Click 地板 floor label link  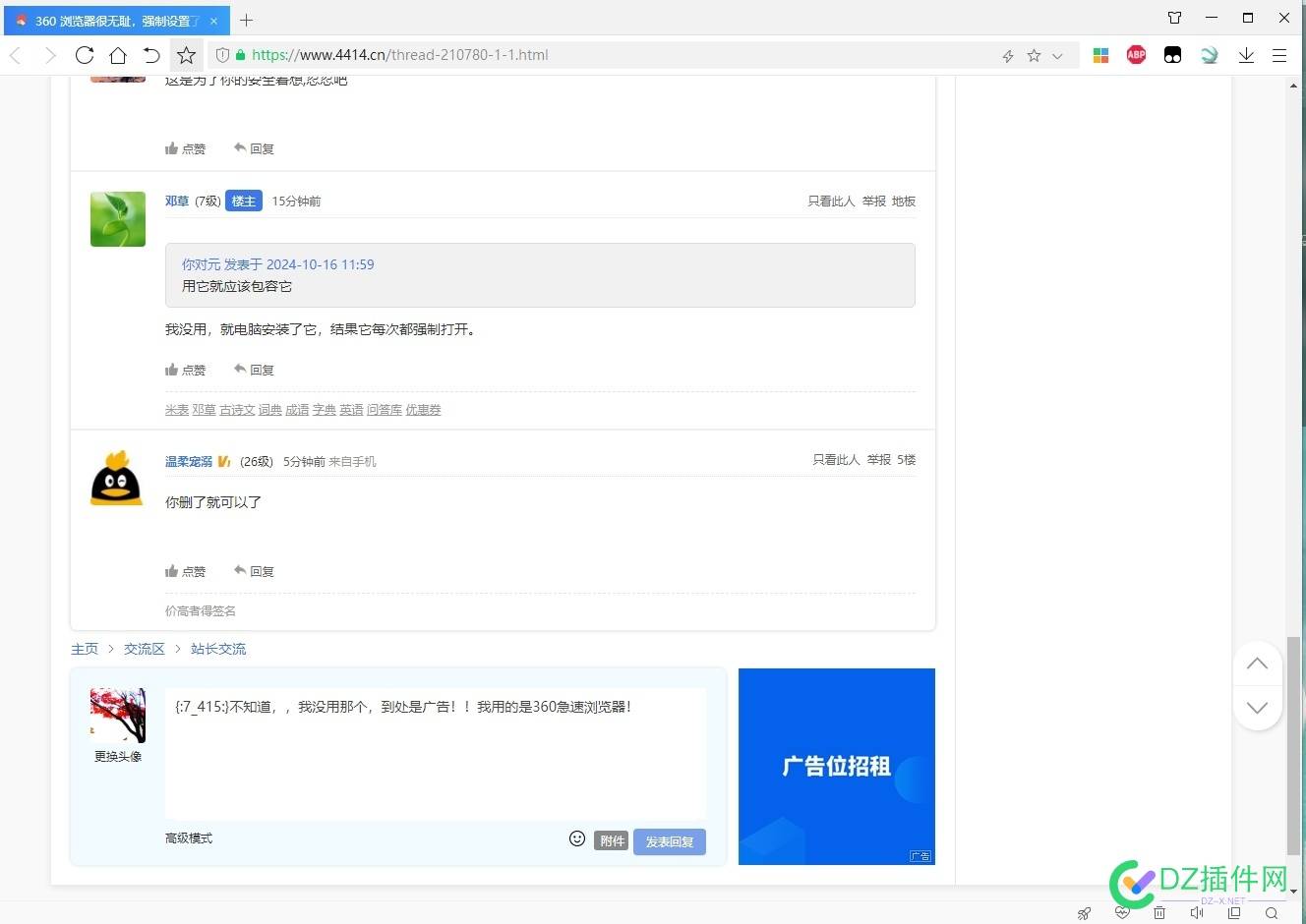(x=904, y=201)
